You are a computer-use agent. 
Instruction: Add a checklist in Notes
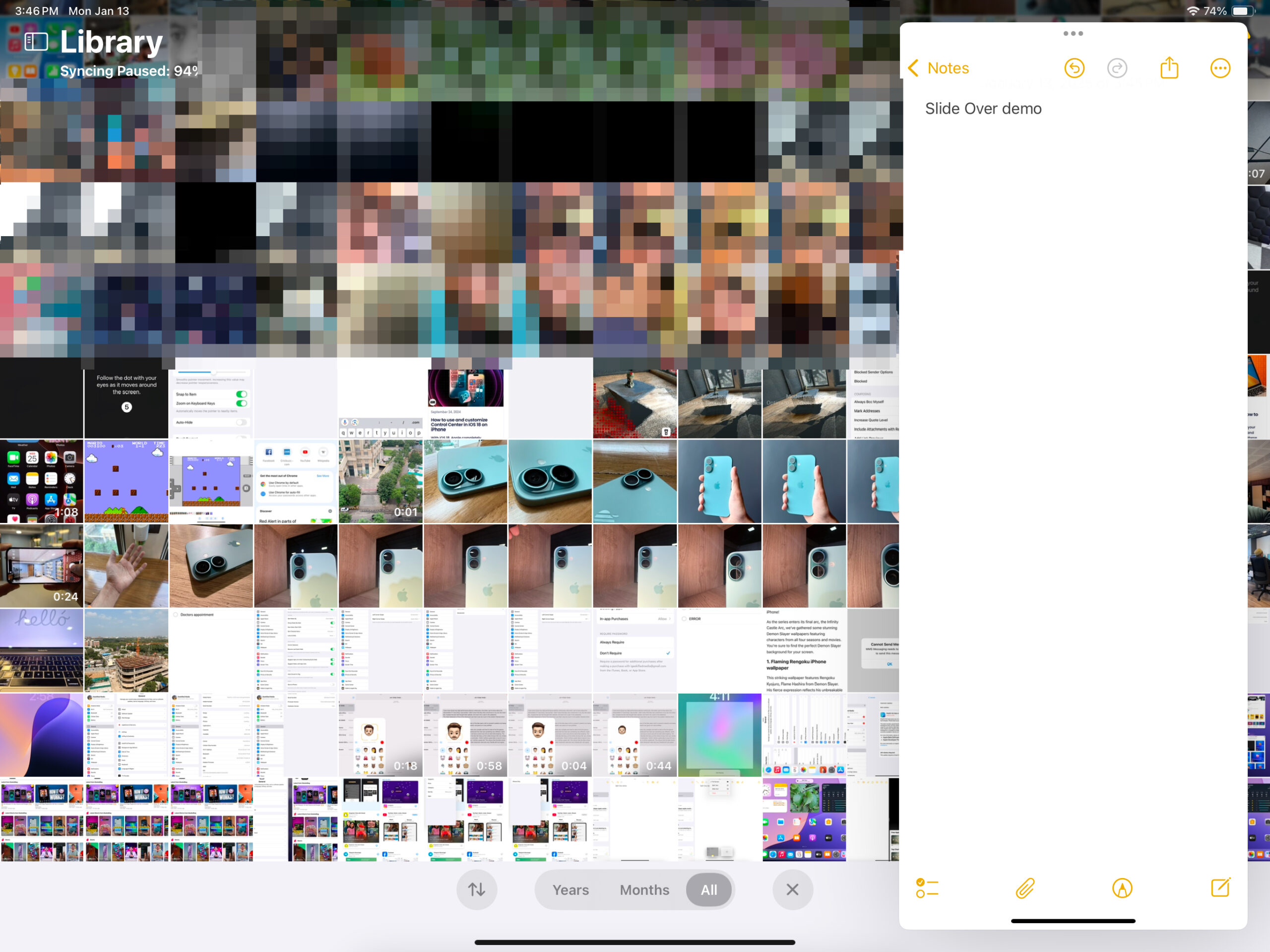click(x=927, y=889)
